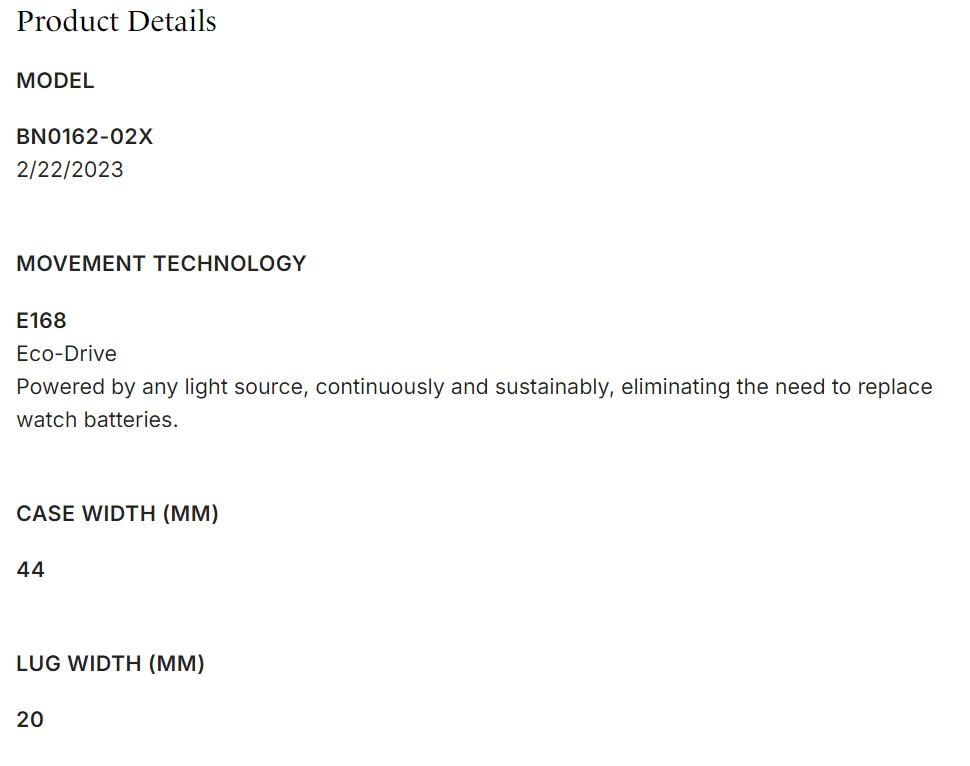The height and width of the screenshot is (766, 970).
Task: Click the phrase "Powered by any light source"
Action: [x=161, y=386]
